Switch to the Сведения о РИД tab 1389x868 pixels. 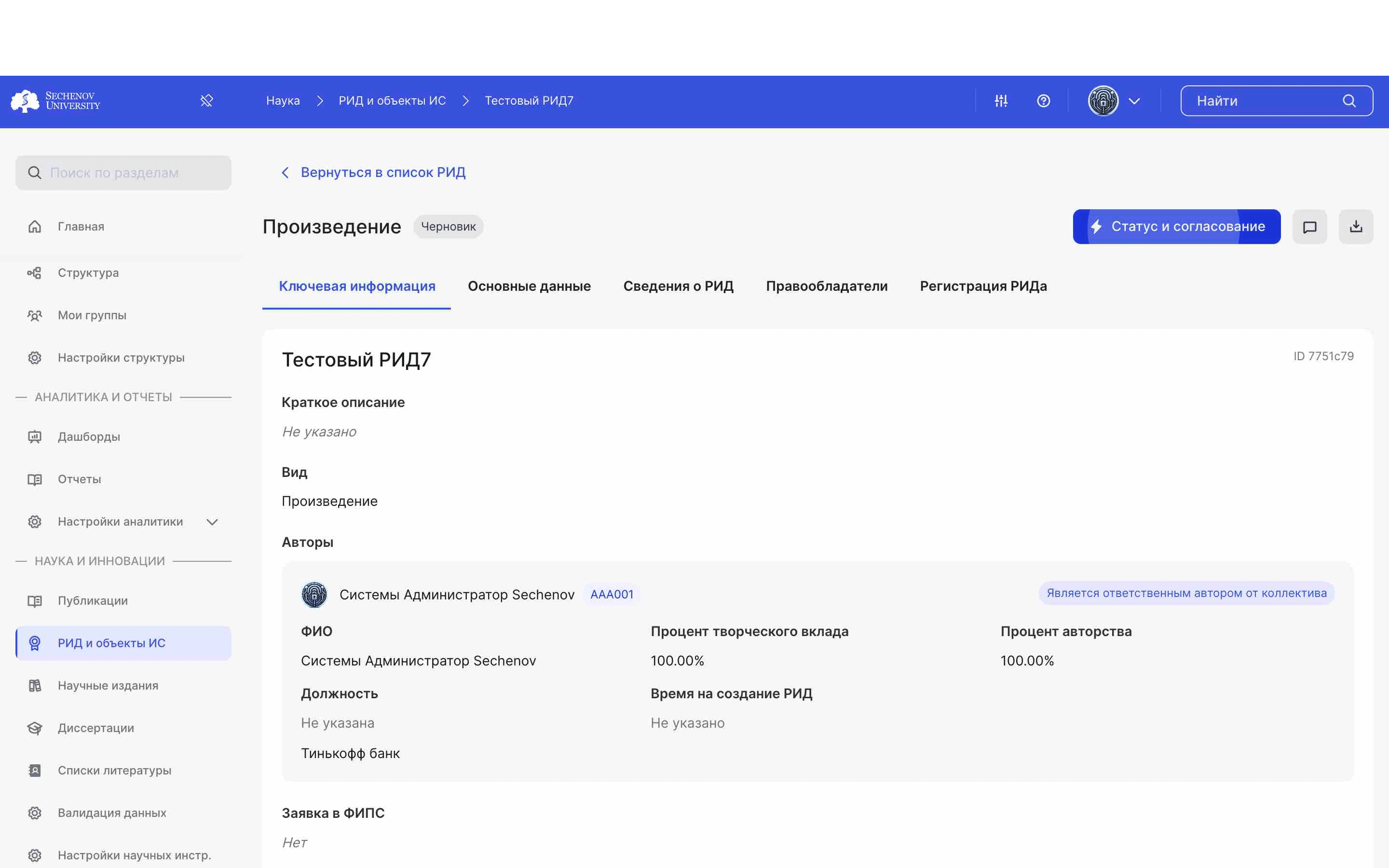pyautogui.click(x=679, y=286)
